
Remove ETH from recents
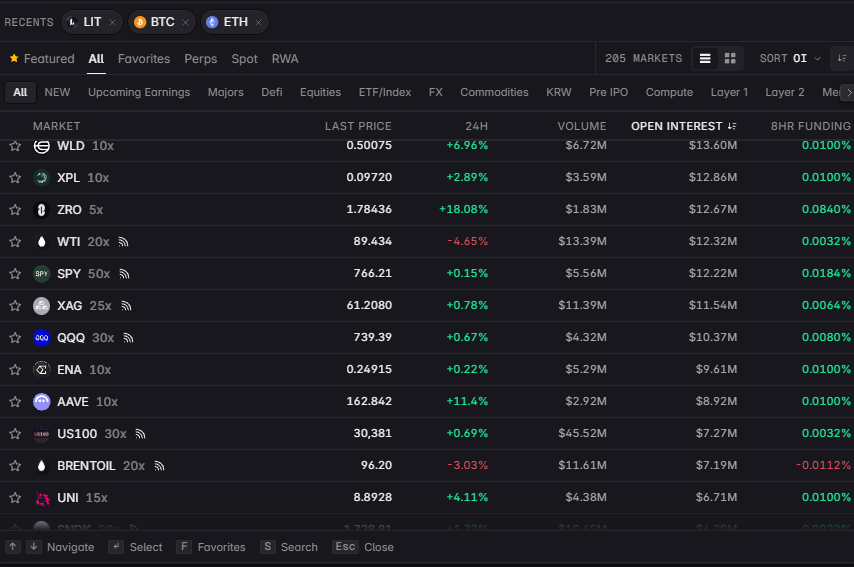click(x=259, y=22)
